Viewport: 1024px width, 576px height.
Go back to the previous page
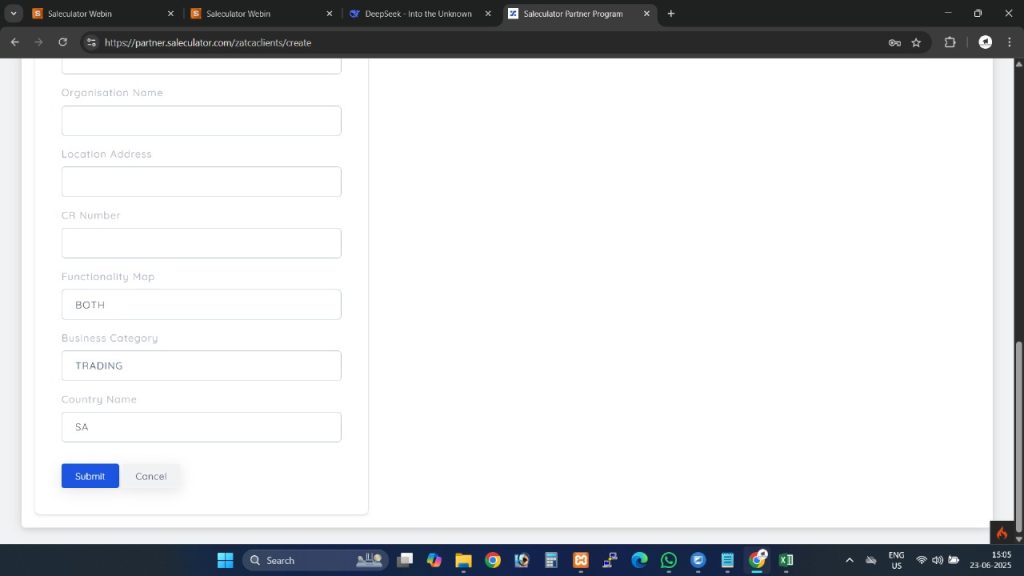point(14,42)
